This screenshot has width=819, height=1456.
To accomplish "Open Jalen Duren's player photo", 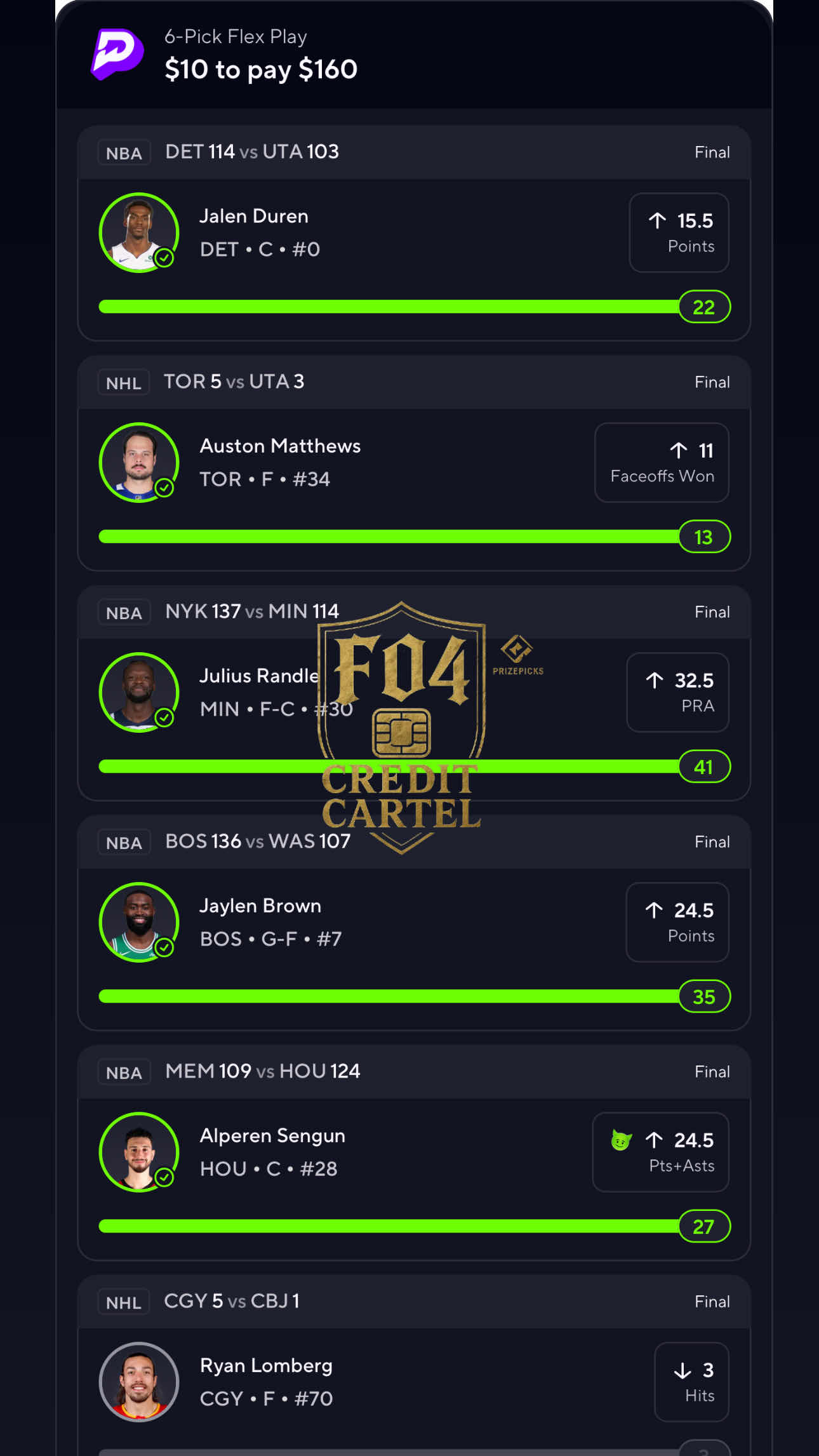I will click(138, 232).
